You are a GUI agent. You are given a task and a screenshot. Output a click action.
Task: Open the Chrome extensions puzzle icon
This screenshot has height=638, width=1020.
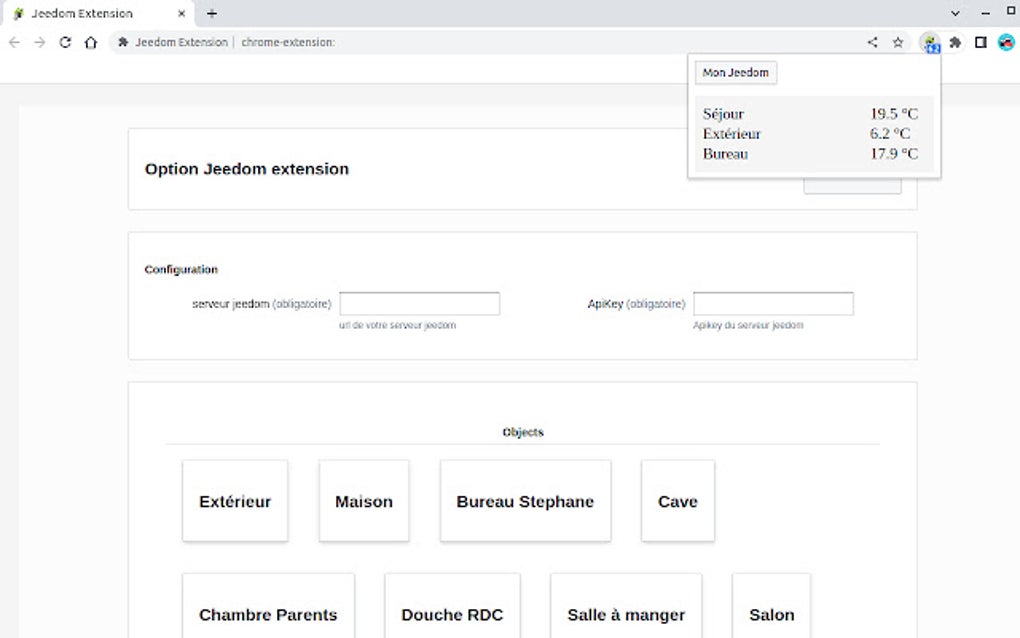955,42
